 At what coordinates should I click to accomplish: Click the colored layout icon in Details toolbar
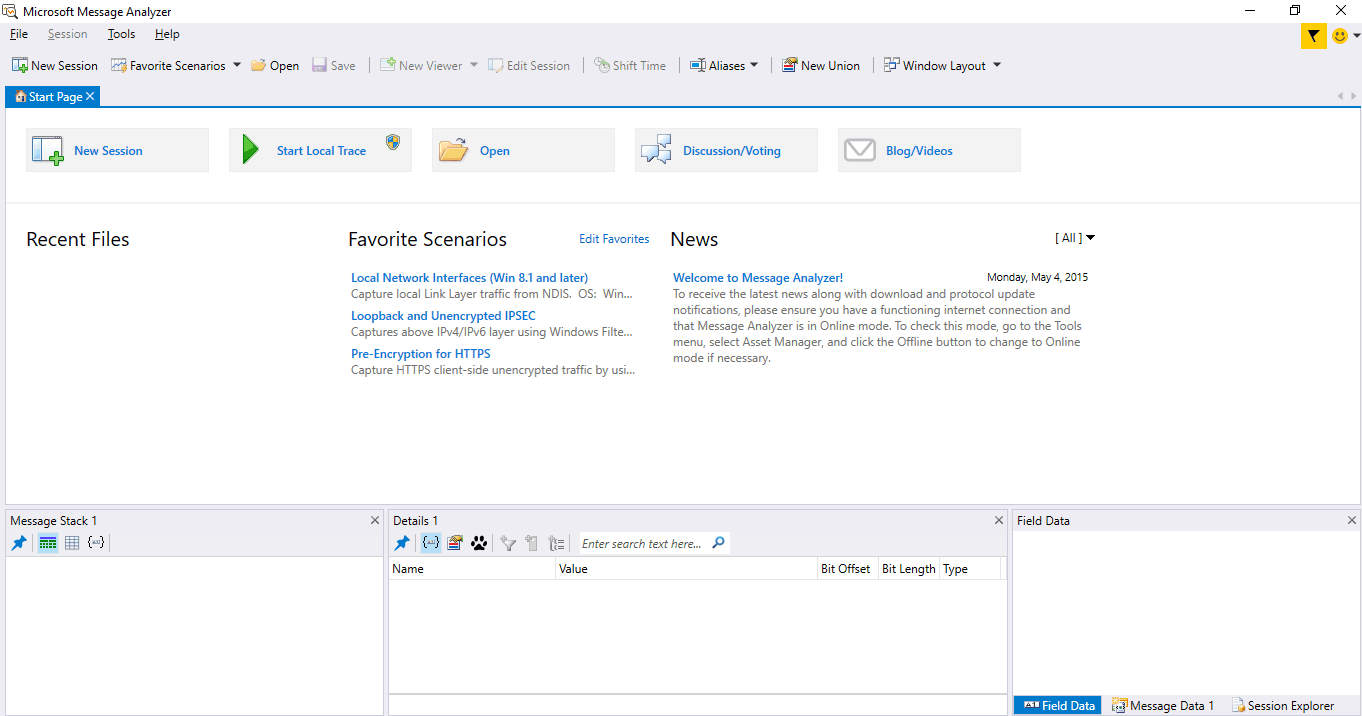[x=455, y=543]
